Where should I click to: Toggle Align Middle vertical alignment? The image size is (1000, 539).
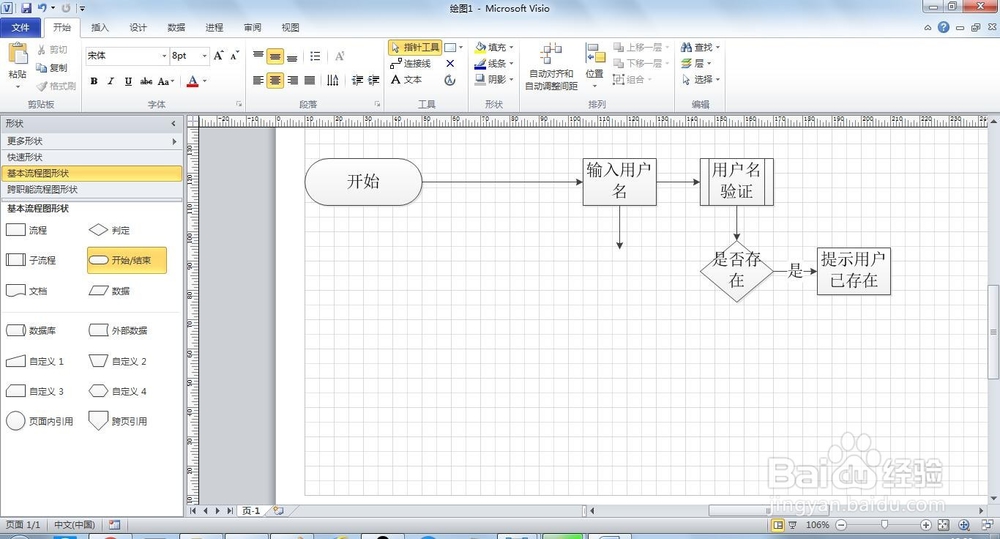[275, 56]
